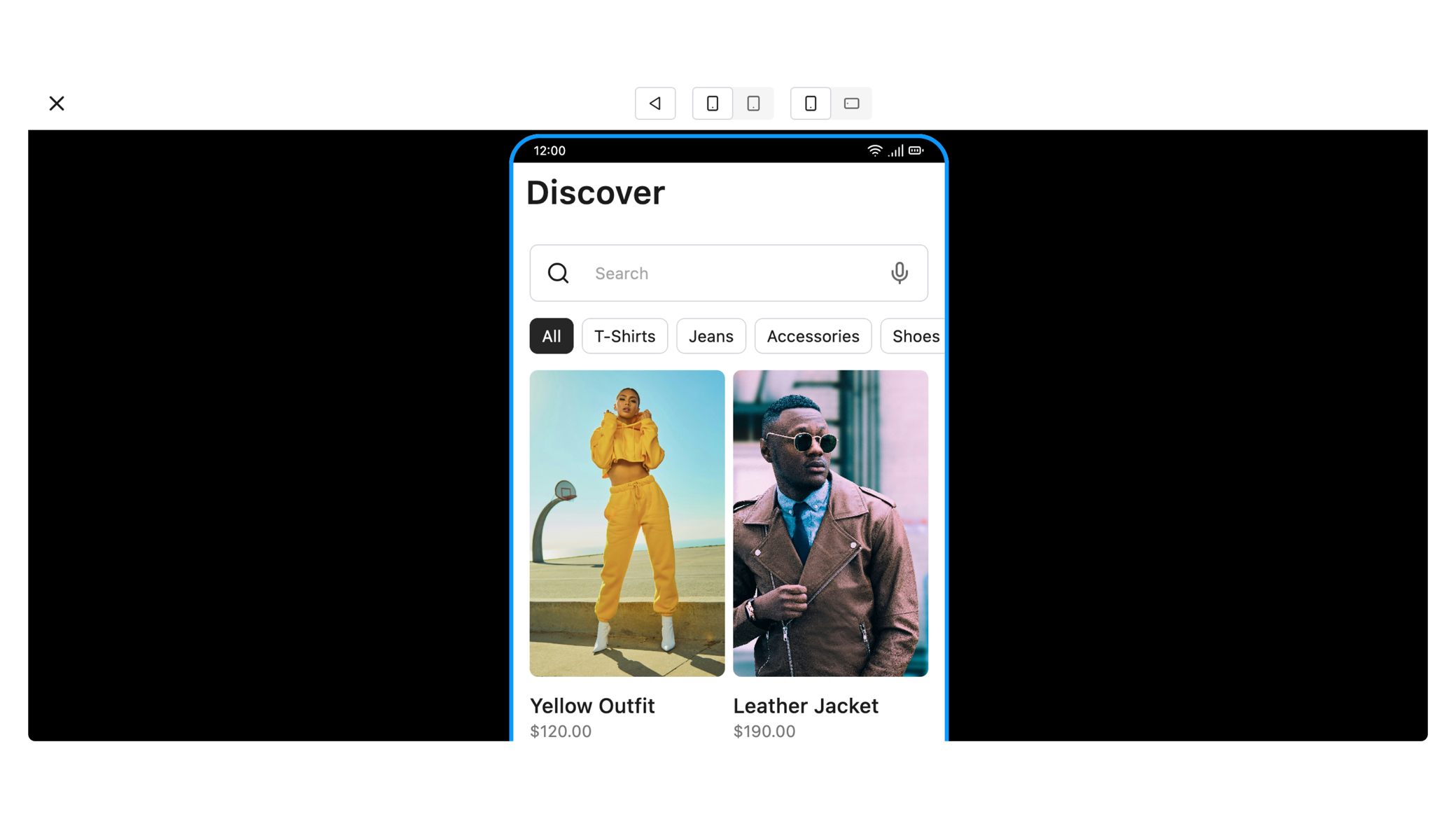This screenshot has height=819, width=1456.
Task: Expand the Shoes filter option
Action: pos(914,335)
